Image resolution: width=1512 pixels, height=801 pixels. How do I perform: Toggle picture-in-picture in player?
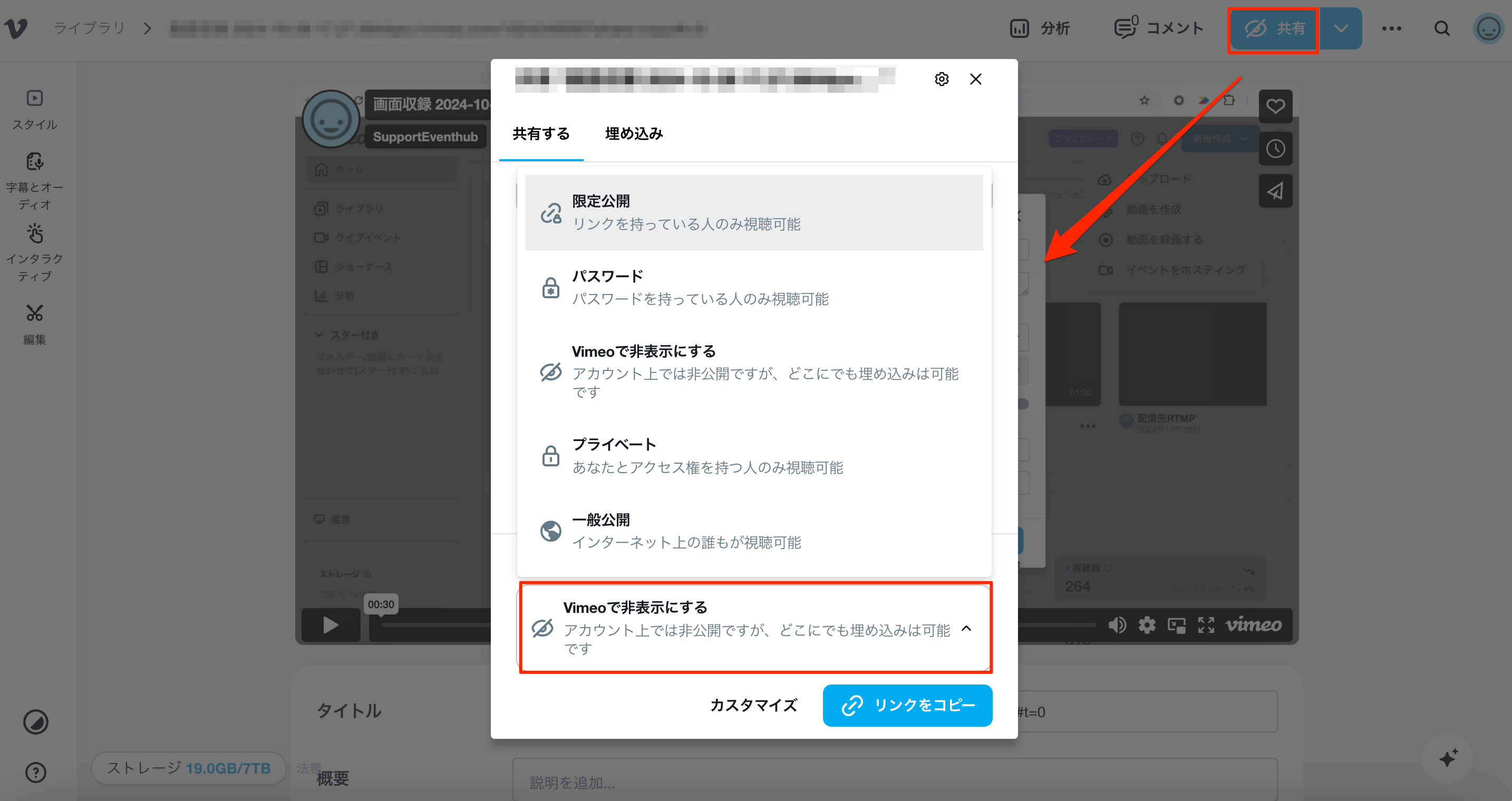1176,625
